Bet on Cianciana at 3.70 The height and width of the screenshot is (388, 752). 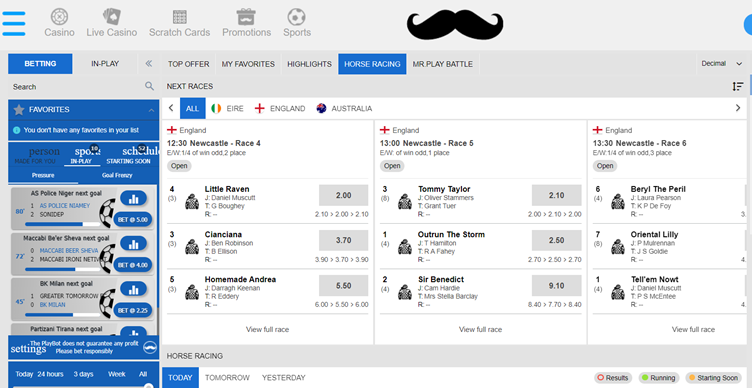click(343, 240)
